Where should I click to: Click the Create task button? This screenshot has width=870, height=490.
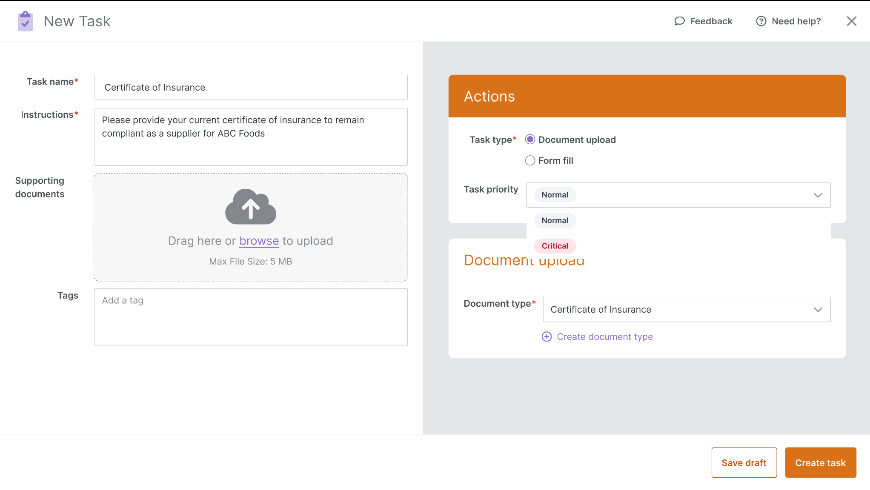pyautogui.click(x=820, y=463)
